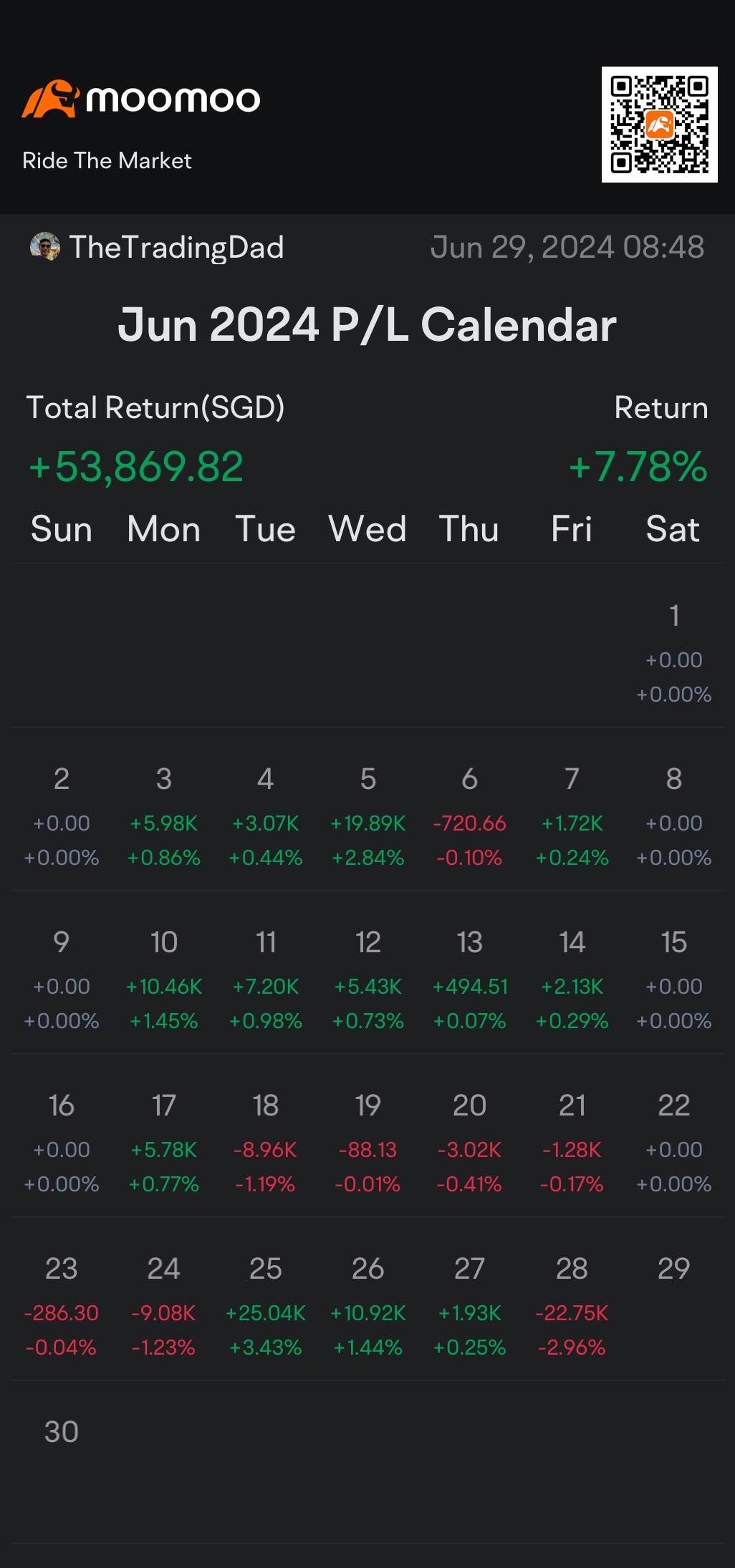Select June 25 showing +25.04K
The image size is (735, 1568).
pos(266,1307)
